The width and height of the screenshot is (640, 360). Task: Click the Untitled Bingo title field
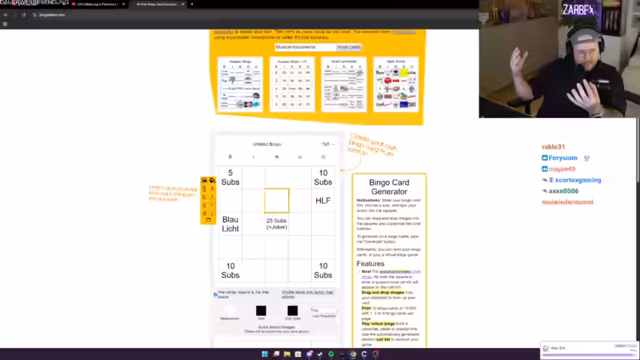pos(267,144)
